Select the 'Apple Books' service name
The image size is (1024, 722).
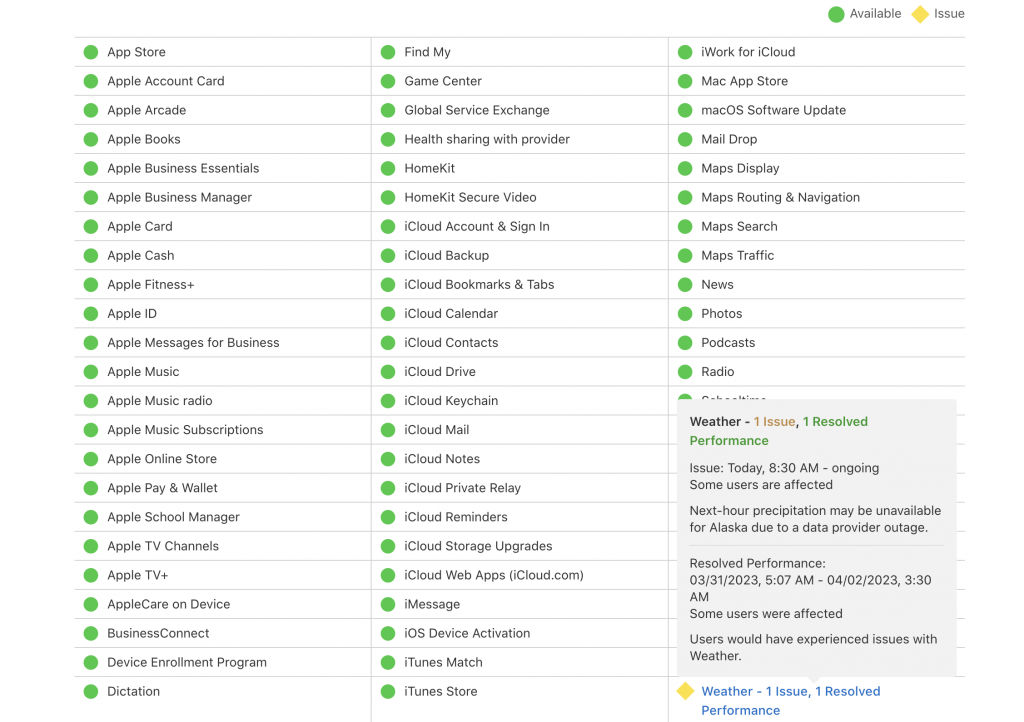[144, 139]
